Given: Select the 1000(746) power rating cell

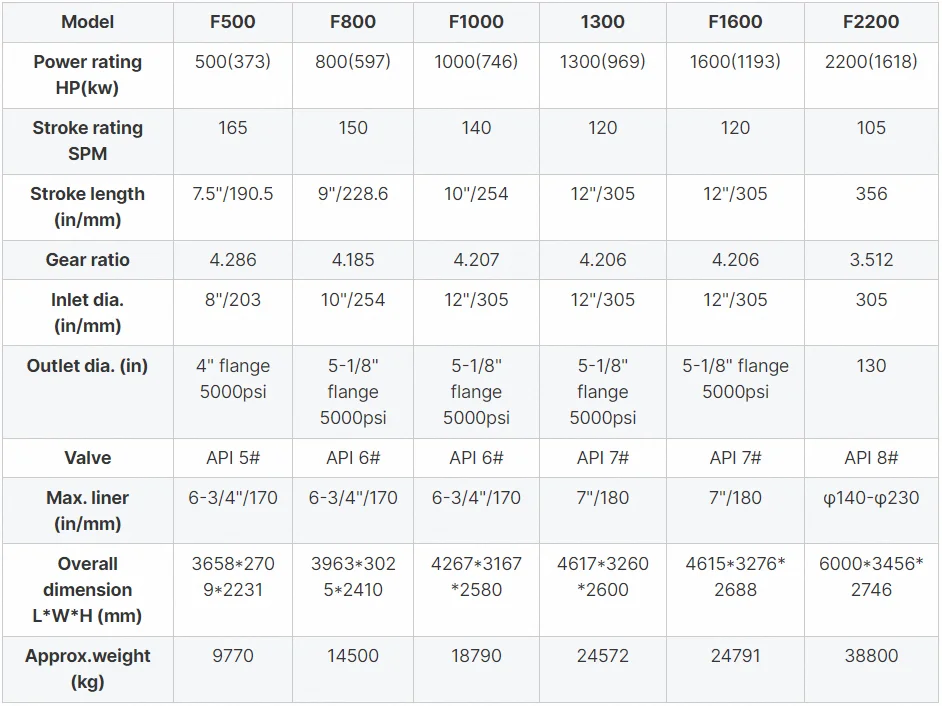Looking at the screenshot, I should point(476,62).
